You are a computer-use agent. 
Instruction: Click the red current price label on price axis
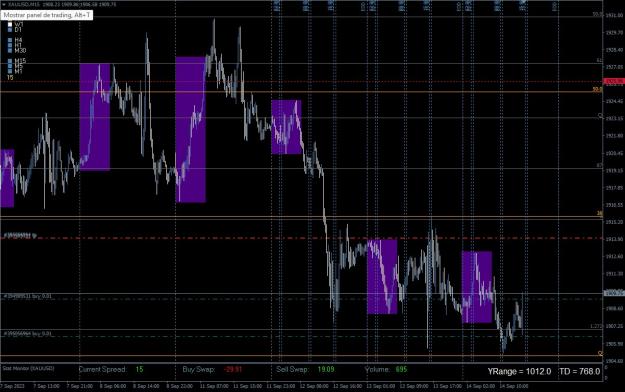[x=614, y=81]
